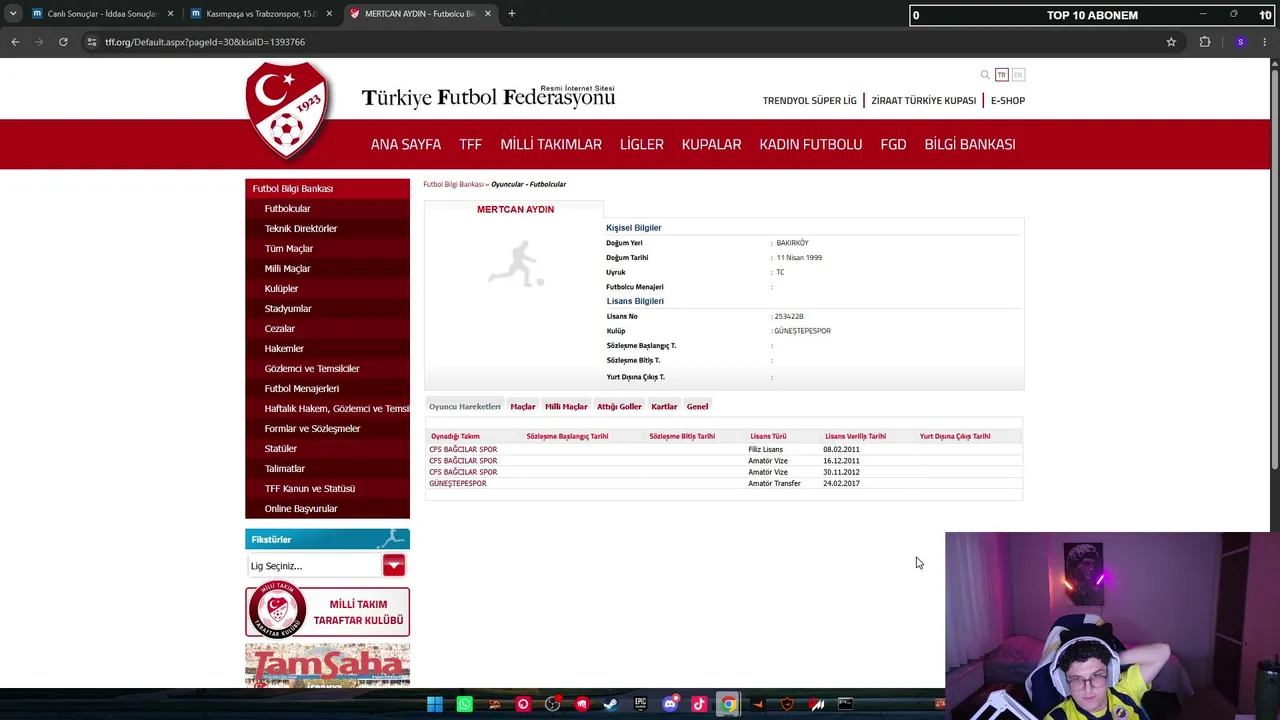Open a new browser tab
Image resolution: width=1280 pixels, height=720 pixels.
point(511,14)
